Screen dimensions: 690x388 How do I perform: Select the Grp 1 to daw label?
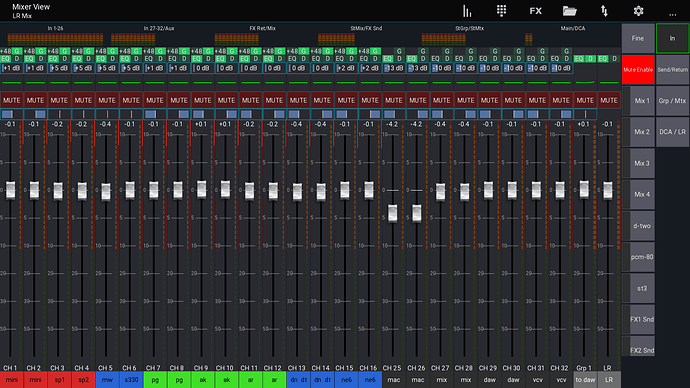pyautogui.click(x=585, y=380)
